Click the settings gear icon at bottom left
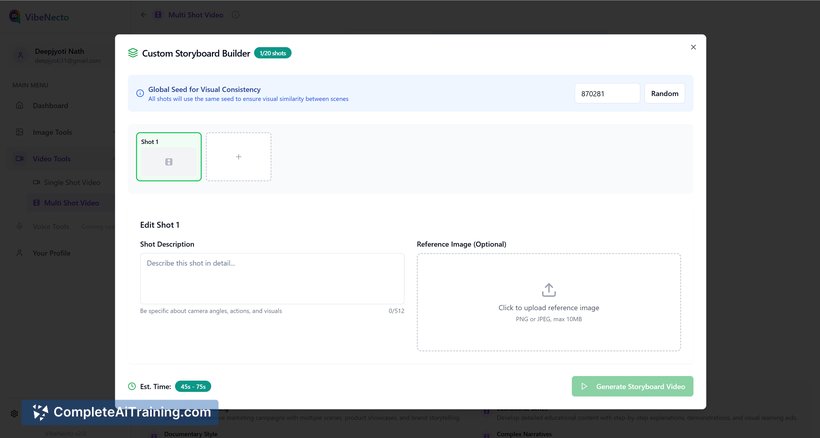This screenshot has height=438, width=820. point(14,413)
